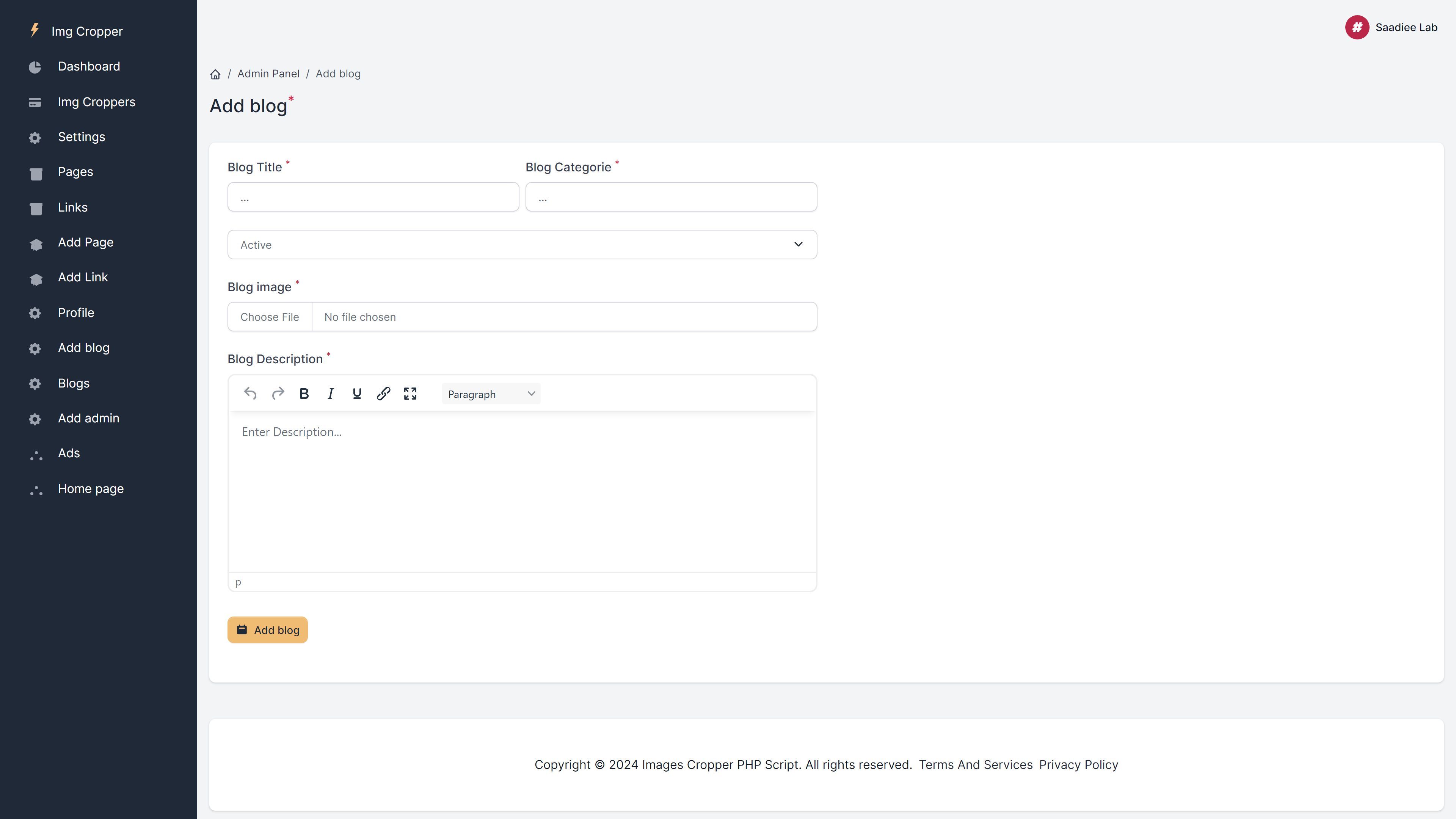The height and width of the screenshot is (819, 1456).
Task: Open the Paragraph format dropdown
Action: click(x=491, y=394)
